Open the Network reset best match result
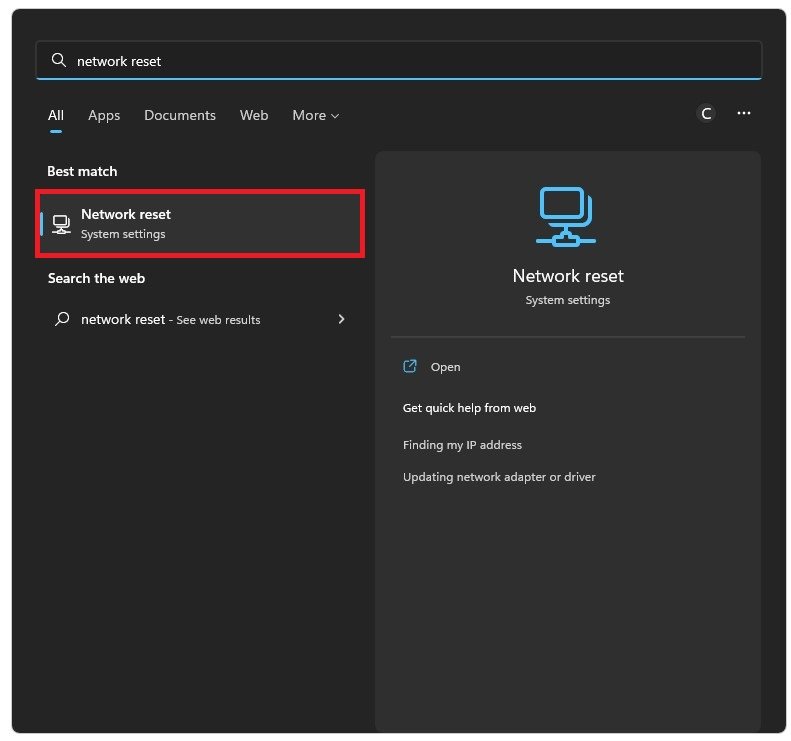791x741 pixels. tap(200, 224)
